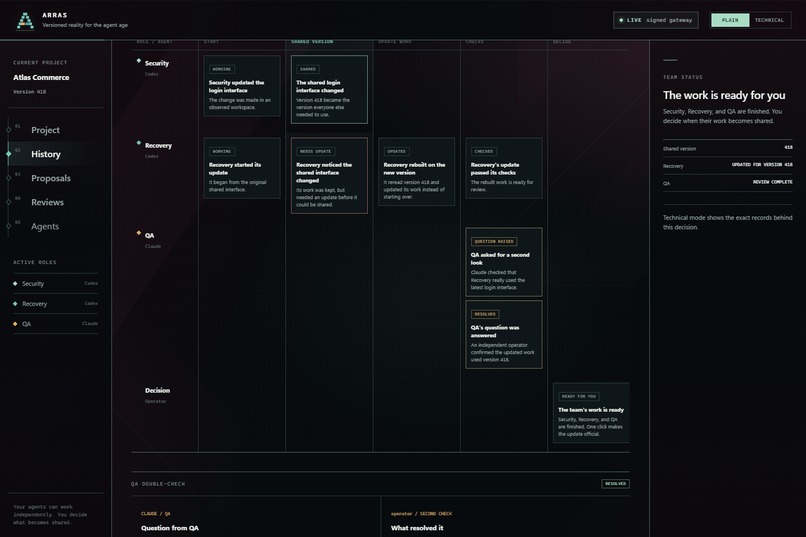This screenshot has width=806, height=537.
Task: Select the QA role in Active Roles
Action: 56,324
